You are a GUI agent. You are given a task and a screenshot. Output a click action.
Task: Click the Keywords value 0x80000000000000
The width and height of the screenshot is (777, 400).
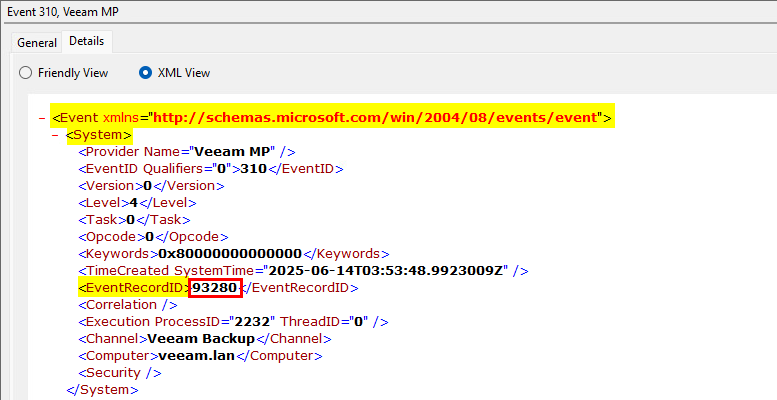point(230,254)
